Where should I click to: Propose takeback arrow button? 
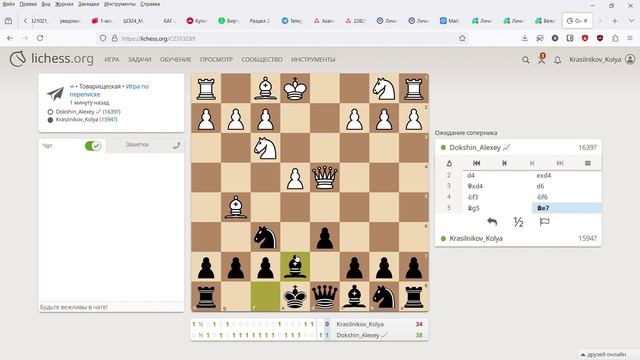492,222
